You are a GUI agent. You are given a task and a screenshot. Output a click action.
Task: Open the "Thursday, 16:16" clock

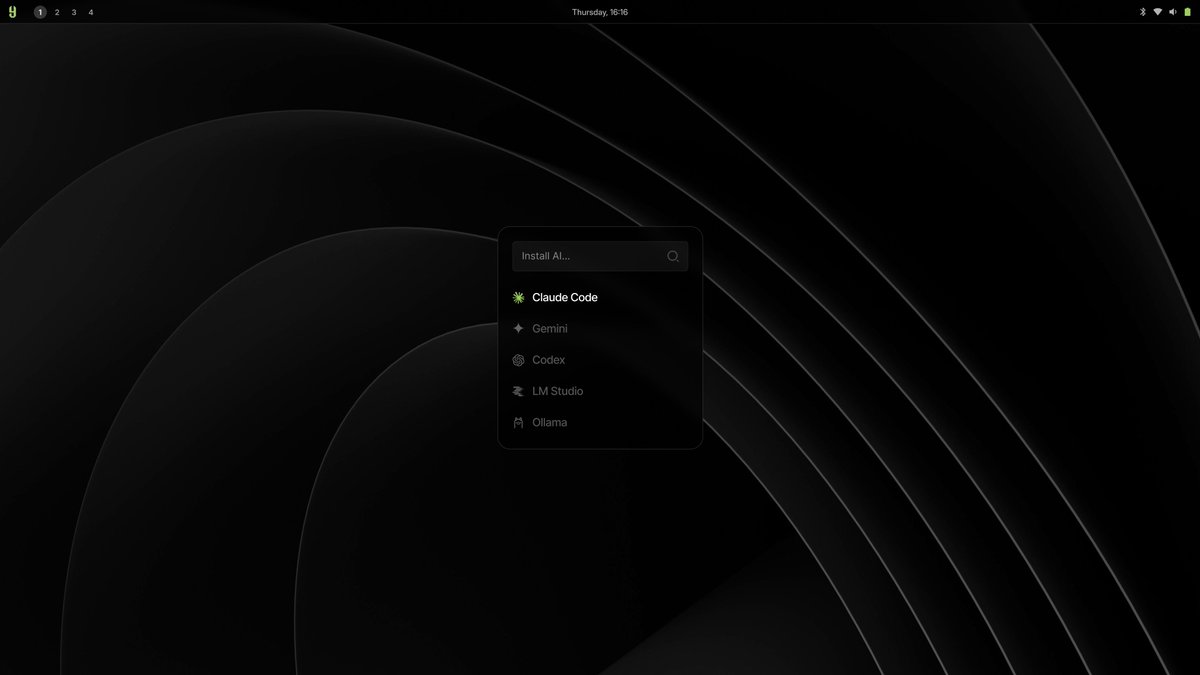600,12
